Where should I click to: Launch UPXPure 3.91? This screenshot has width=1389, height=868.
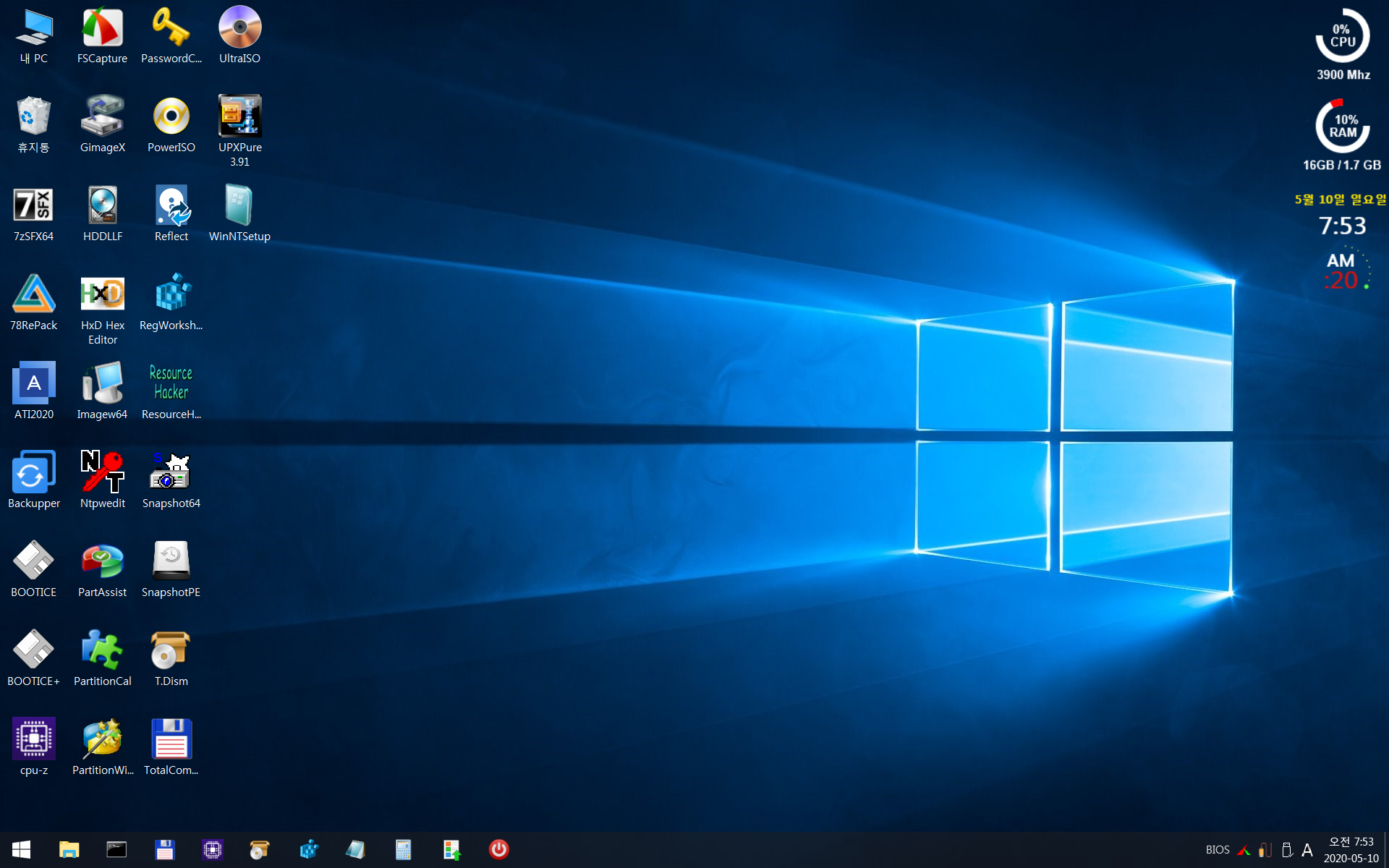239,132
